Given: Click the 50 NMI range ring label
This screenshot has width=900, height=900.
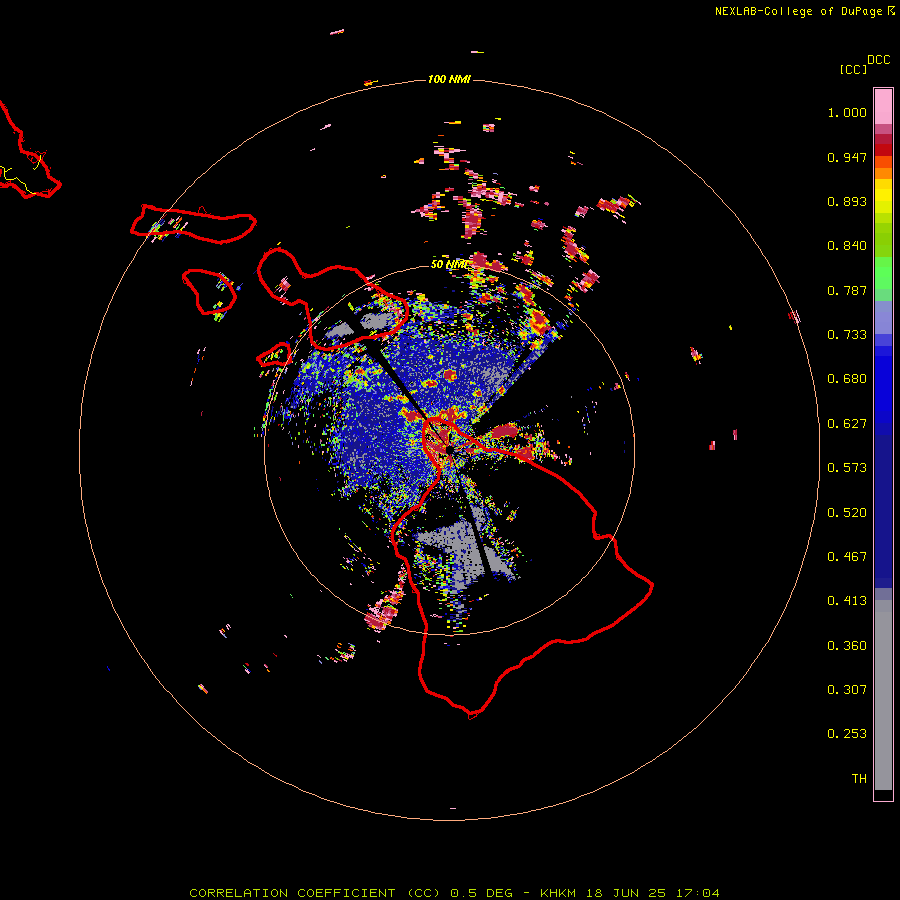Looking at the screenshot, I should 449,264.
